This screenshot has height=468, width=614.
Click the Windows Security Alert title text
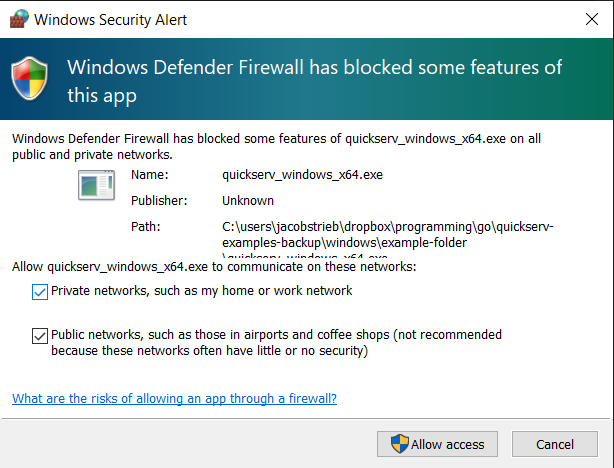pos(111,20)
